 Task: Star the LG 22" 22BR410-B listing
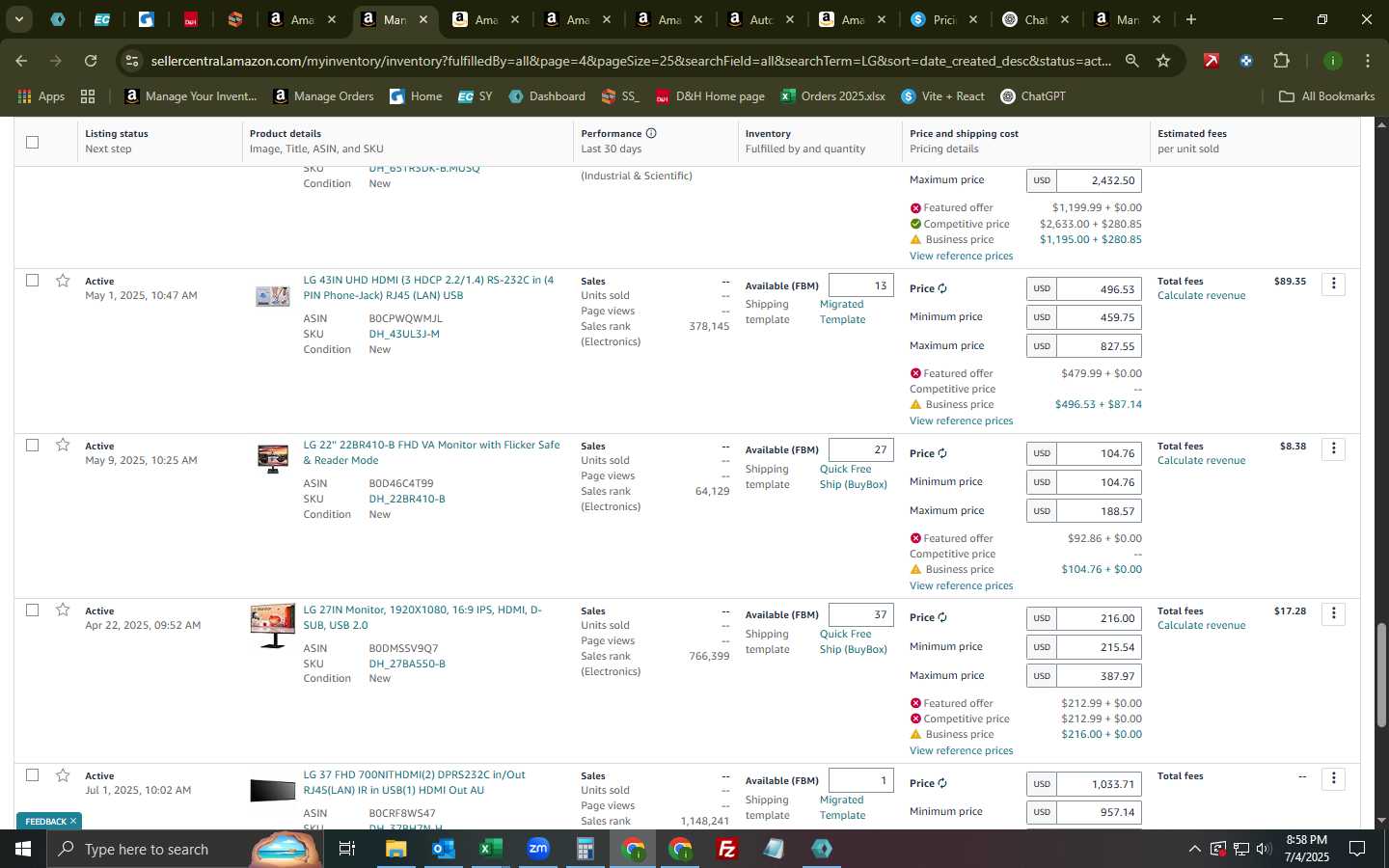tap(63, 445)
